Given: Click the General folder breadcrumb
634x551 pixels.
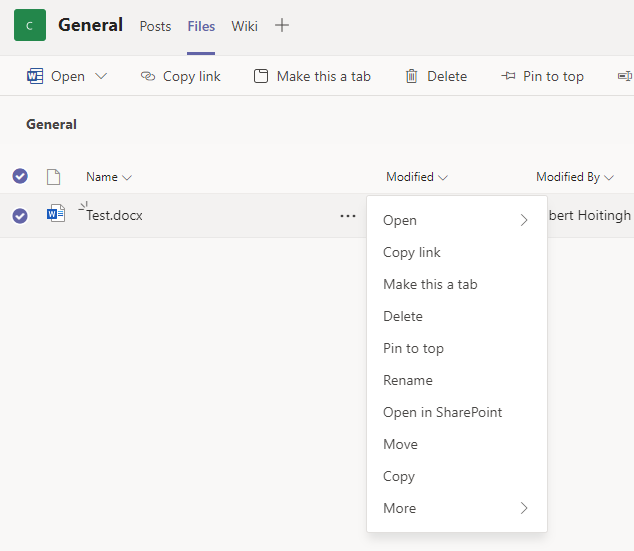Looking at the screenshot, I should coord(51,124).
